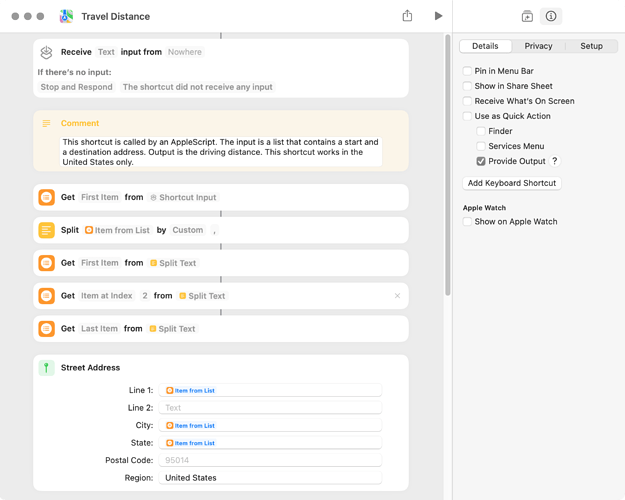
Task: Uncheck Provide Output
Action: click(481, 161)
